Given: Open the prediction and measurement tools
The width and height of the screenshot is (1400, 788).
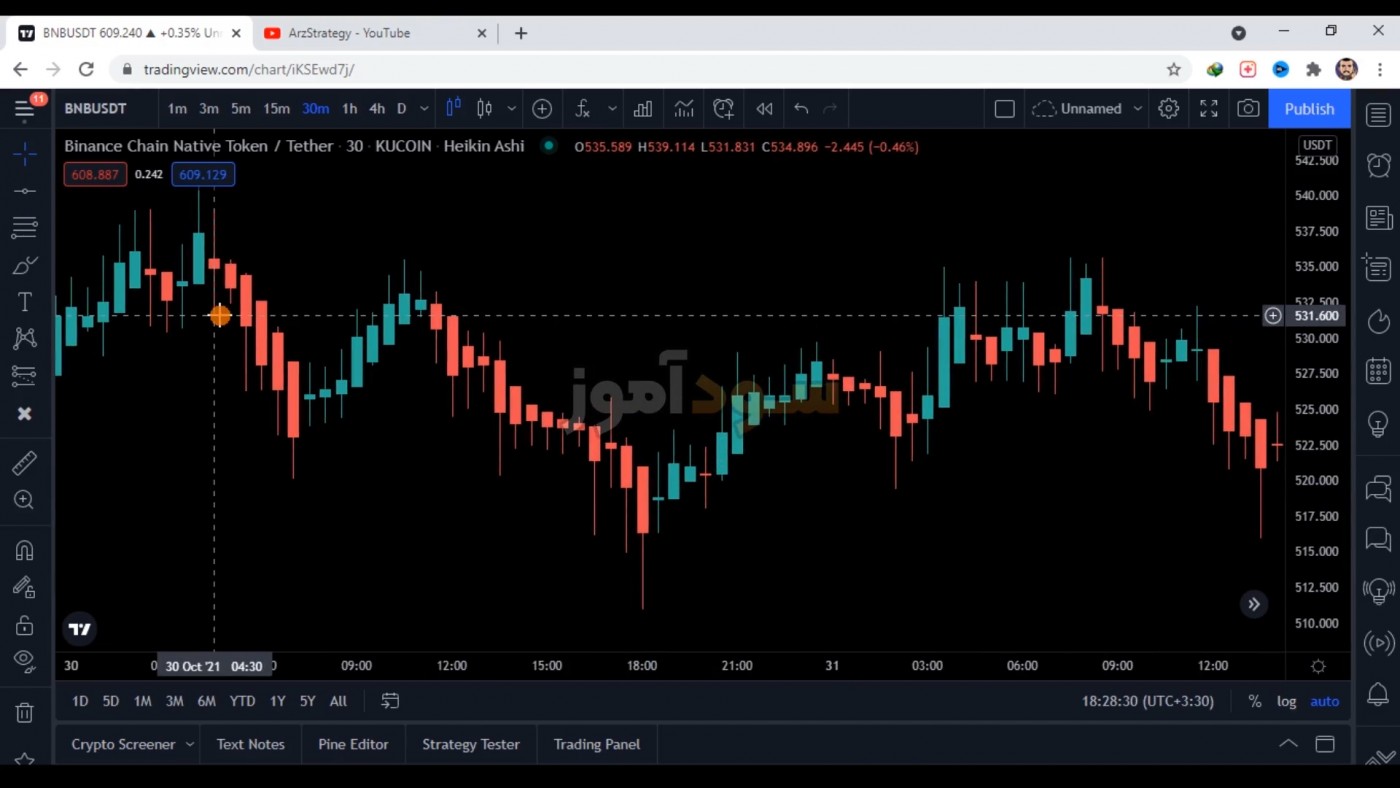Looking at the screenshot, I should (25, 376).
